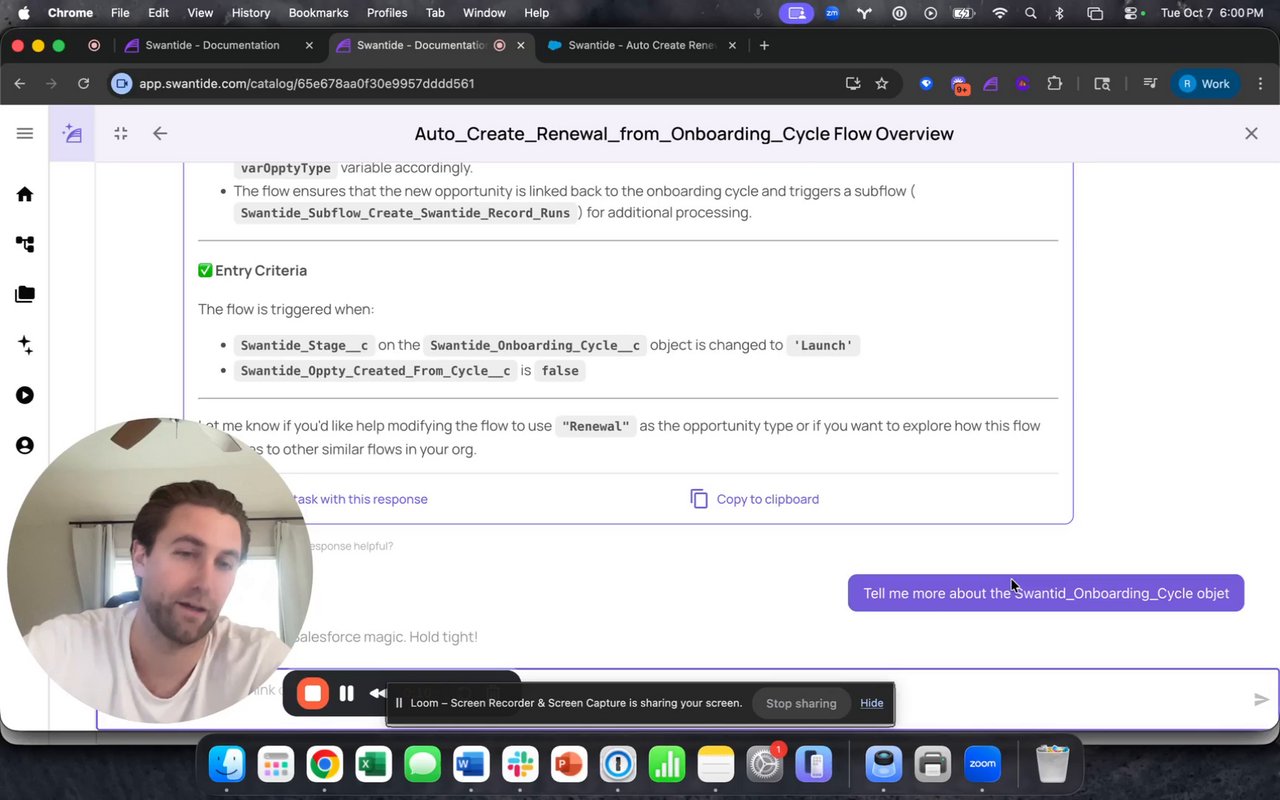Hide the Loom sharing banner
The height and width of the screenshot is (800, 1280).
coord(872,703)
